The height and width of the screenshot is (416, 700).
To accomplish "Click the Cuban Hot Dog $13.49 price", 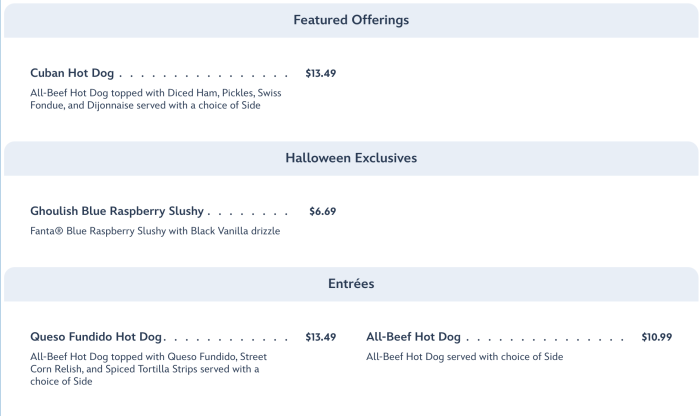I will pos(320,73).
